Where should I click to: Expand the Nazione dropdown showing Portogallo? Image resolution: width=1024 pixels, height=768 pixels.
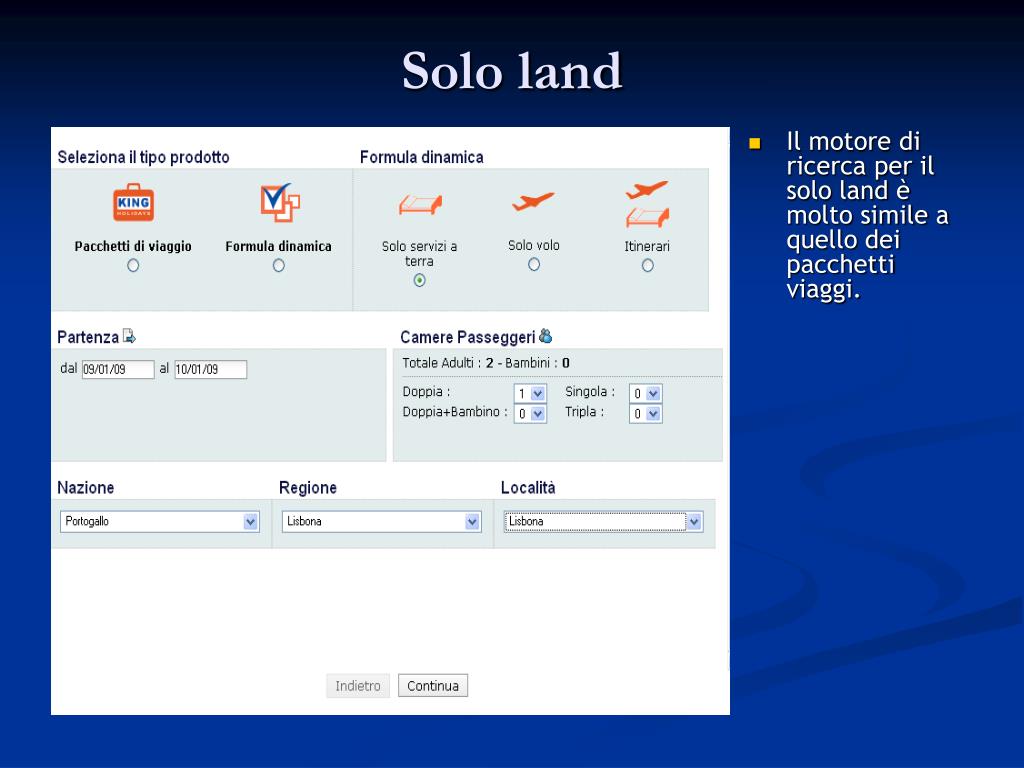[x=159, y=521]
